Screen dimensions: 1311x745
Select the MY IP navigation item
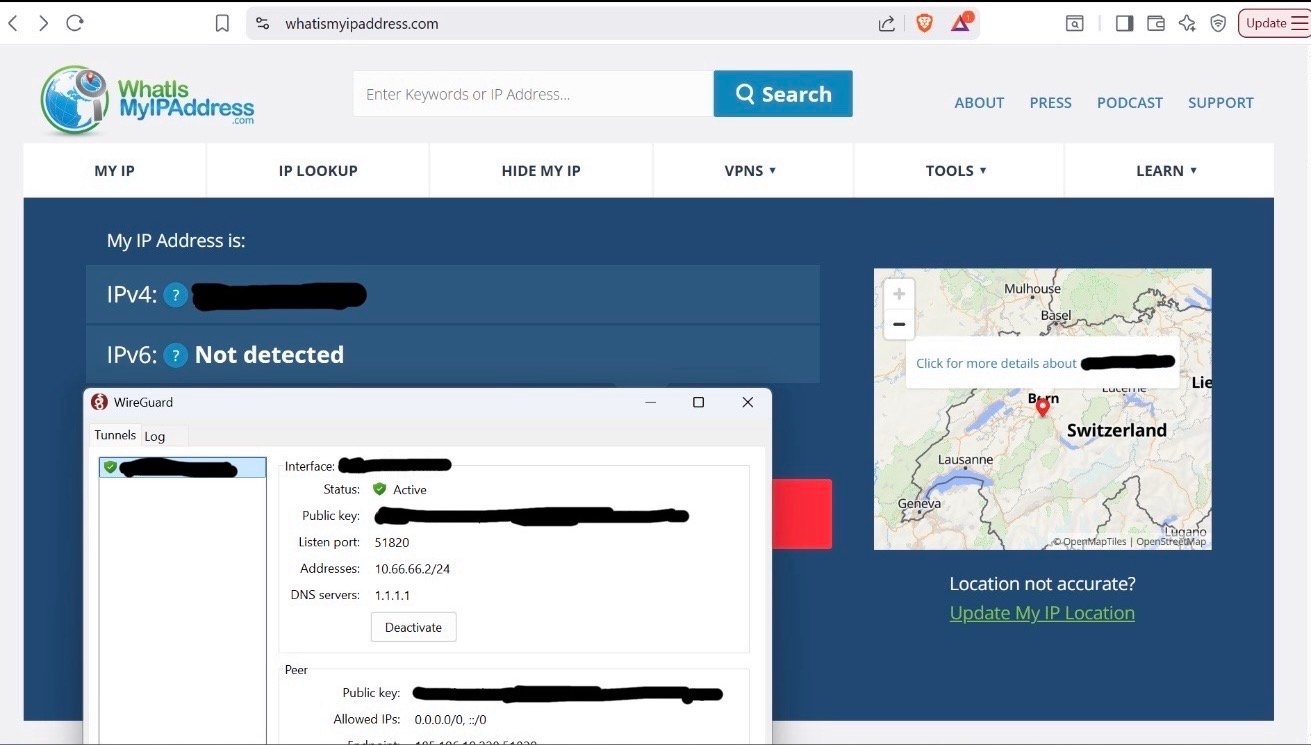click(x=113, y=170)
